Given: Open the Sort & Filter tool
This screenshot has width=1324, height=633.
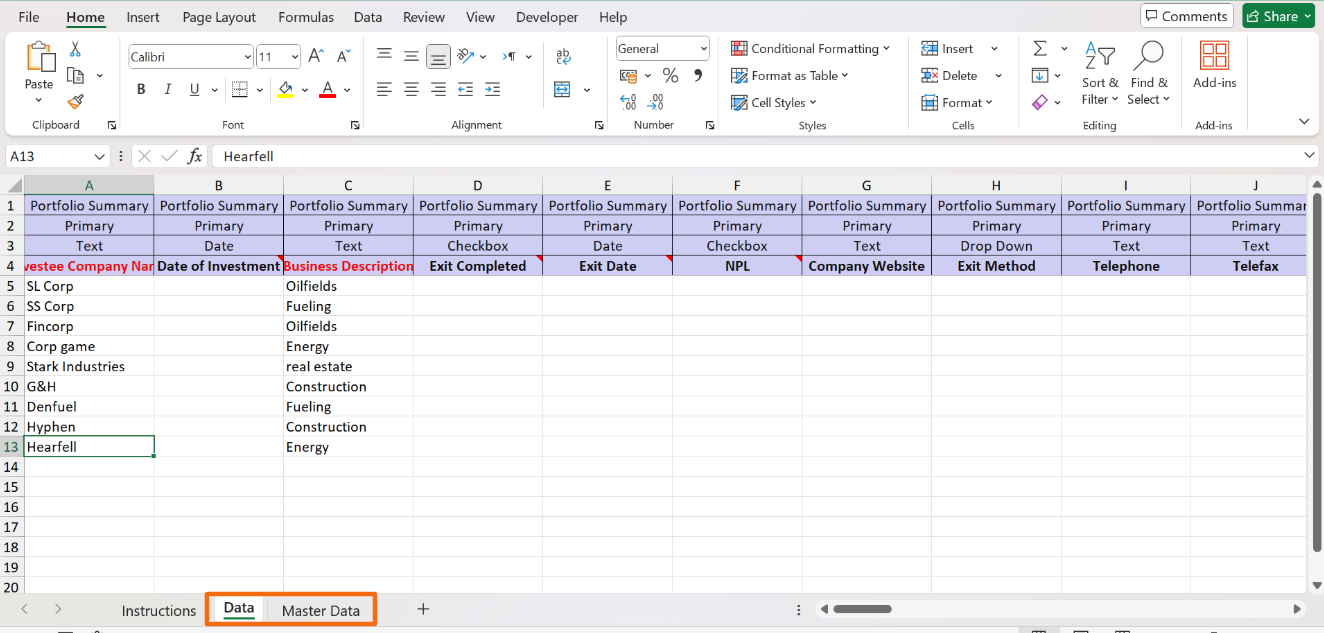Looking at the screenshot, I should pyautogui.click(x=1100, y=76).
